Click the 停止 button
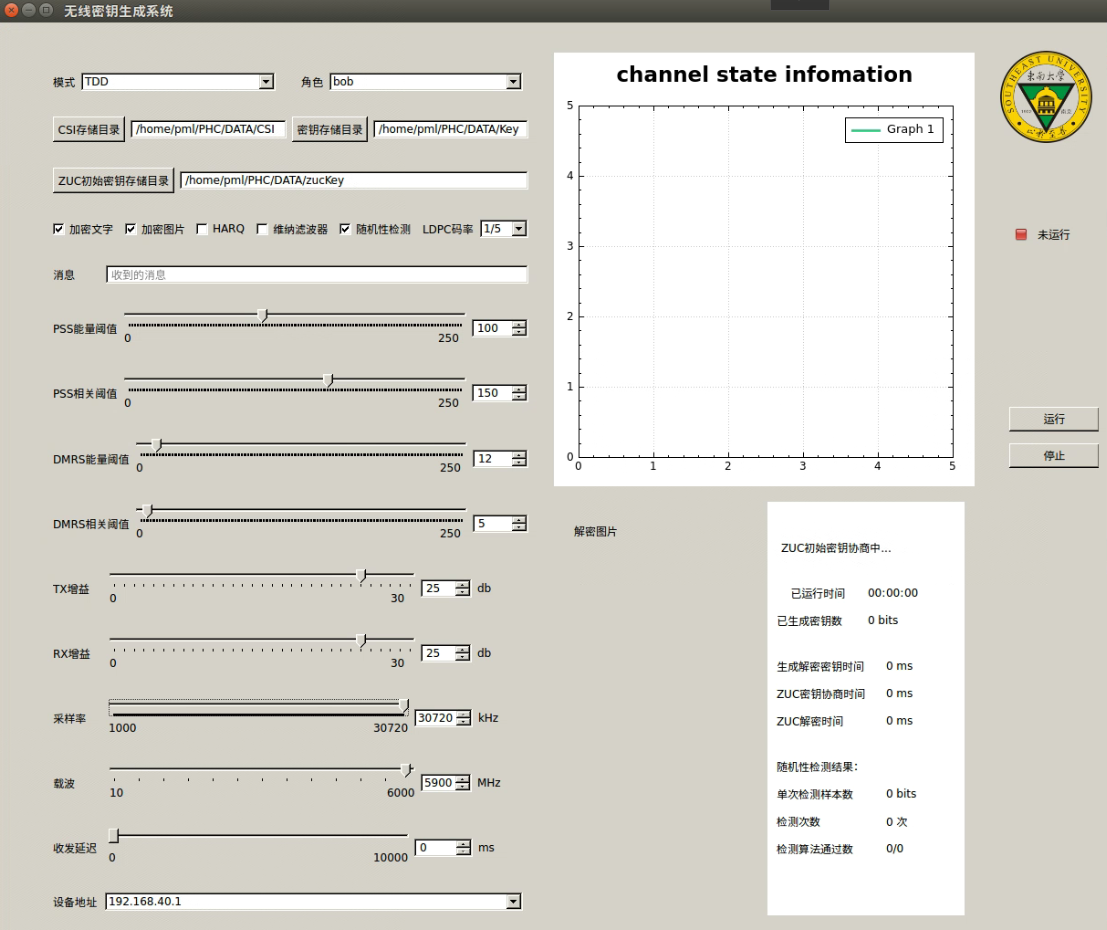The width and height of the screenshot is (1107, 930). pos(1053,456)
